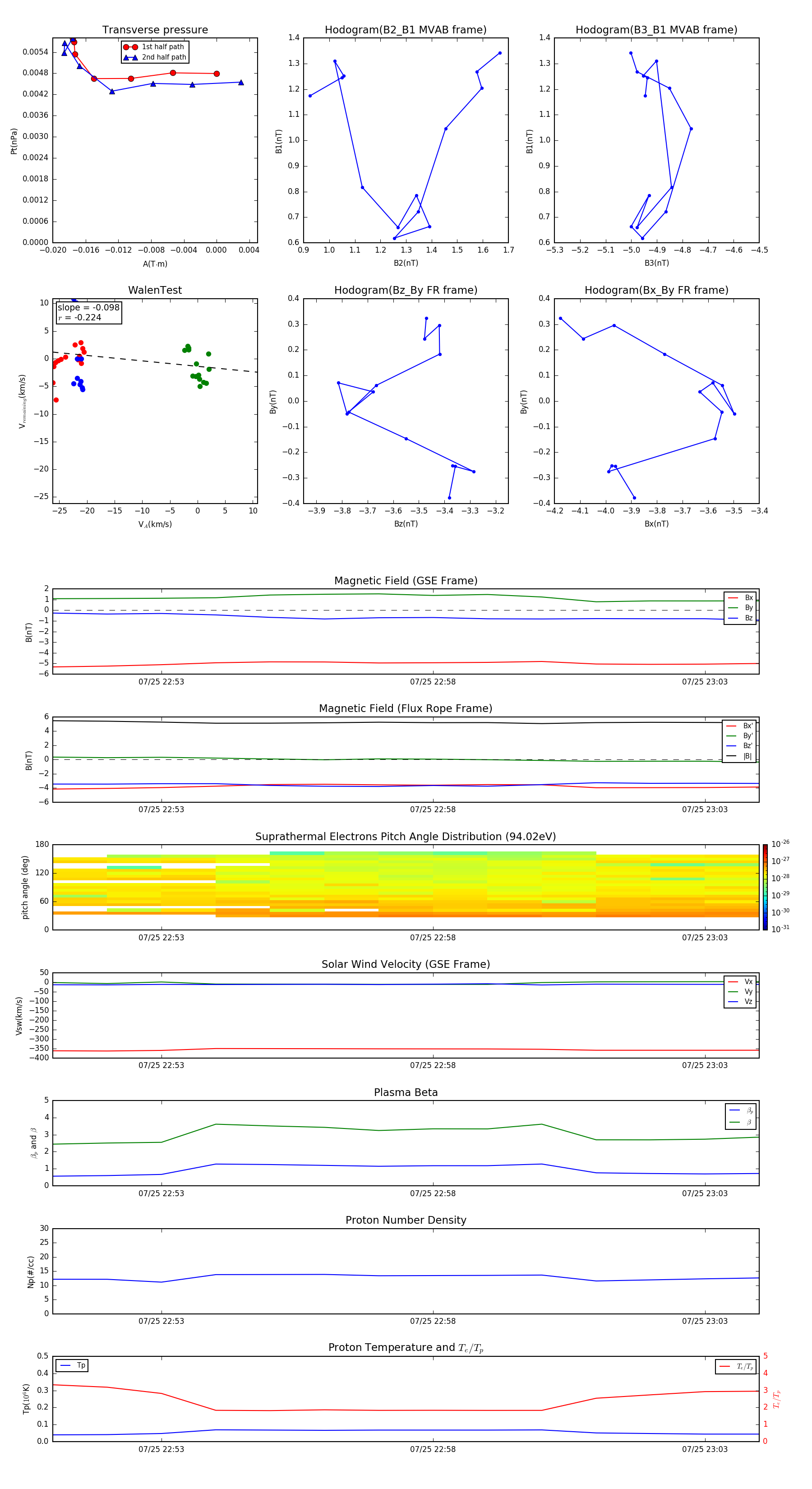Image resolution: width=812 pixels, height=1489 pixels.
Task: Click the "10^-31" colorbar tick label
Action: tap(780, 929)
